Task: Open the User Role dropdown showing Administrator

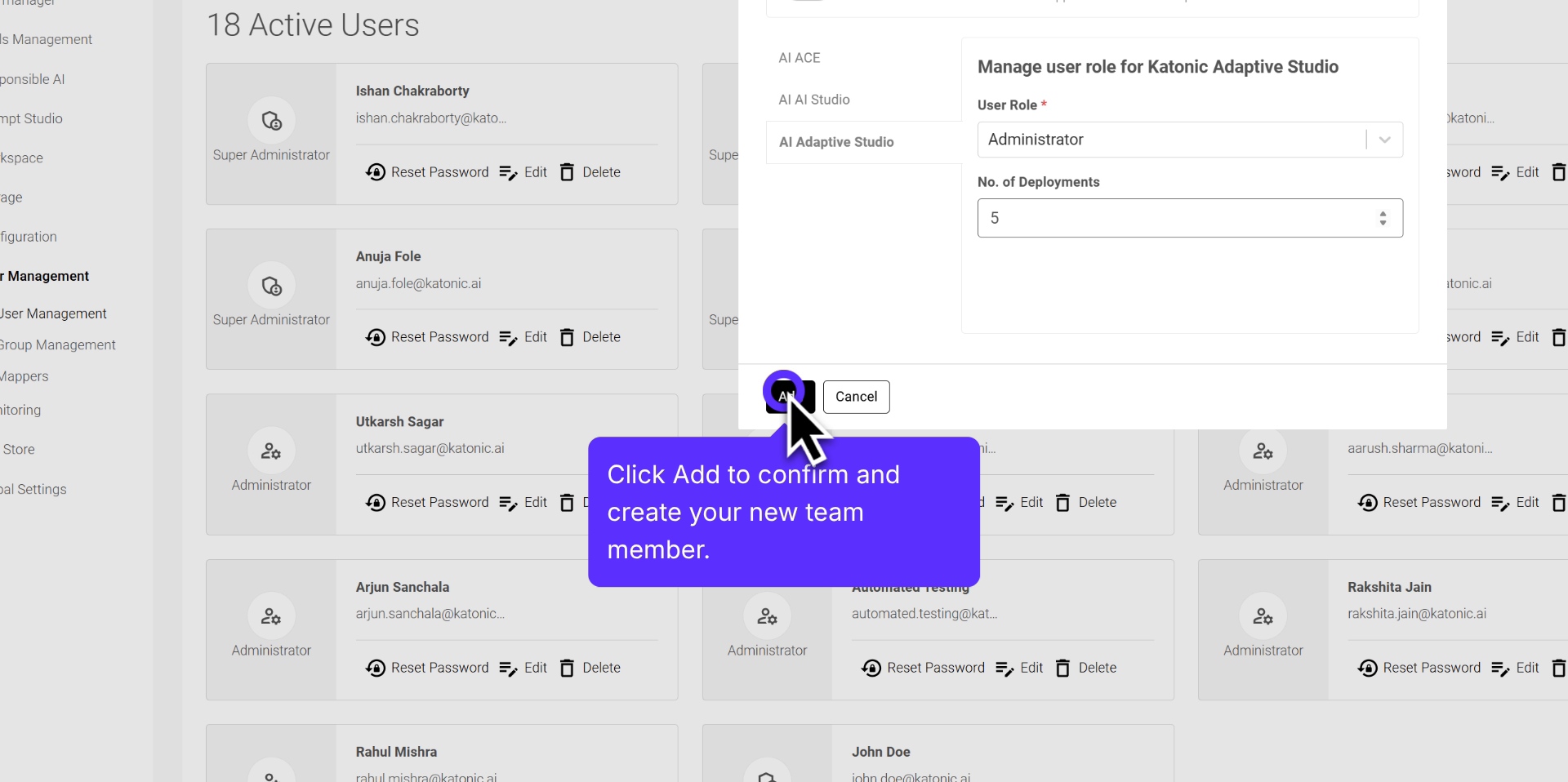Action: coord(1189,140)
